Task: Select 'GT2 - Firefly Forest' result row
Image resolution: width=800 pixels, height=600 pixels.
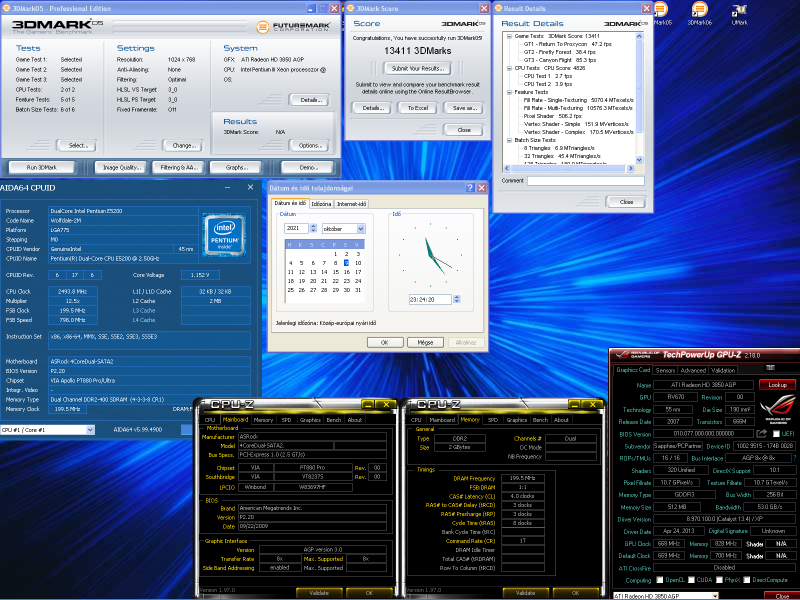Action: [x=559, y=52]
